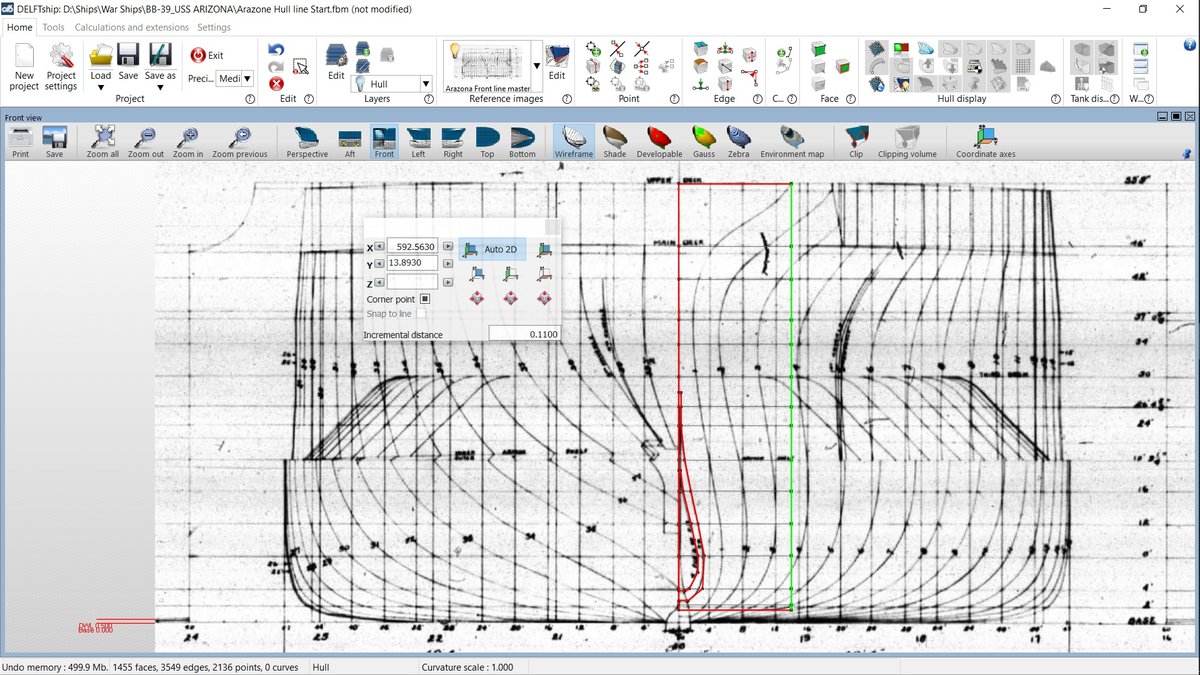Viewport: 1200px width, 675px height.
Task: Click the Exit button
Action: [x=207, y=56]
